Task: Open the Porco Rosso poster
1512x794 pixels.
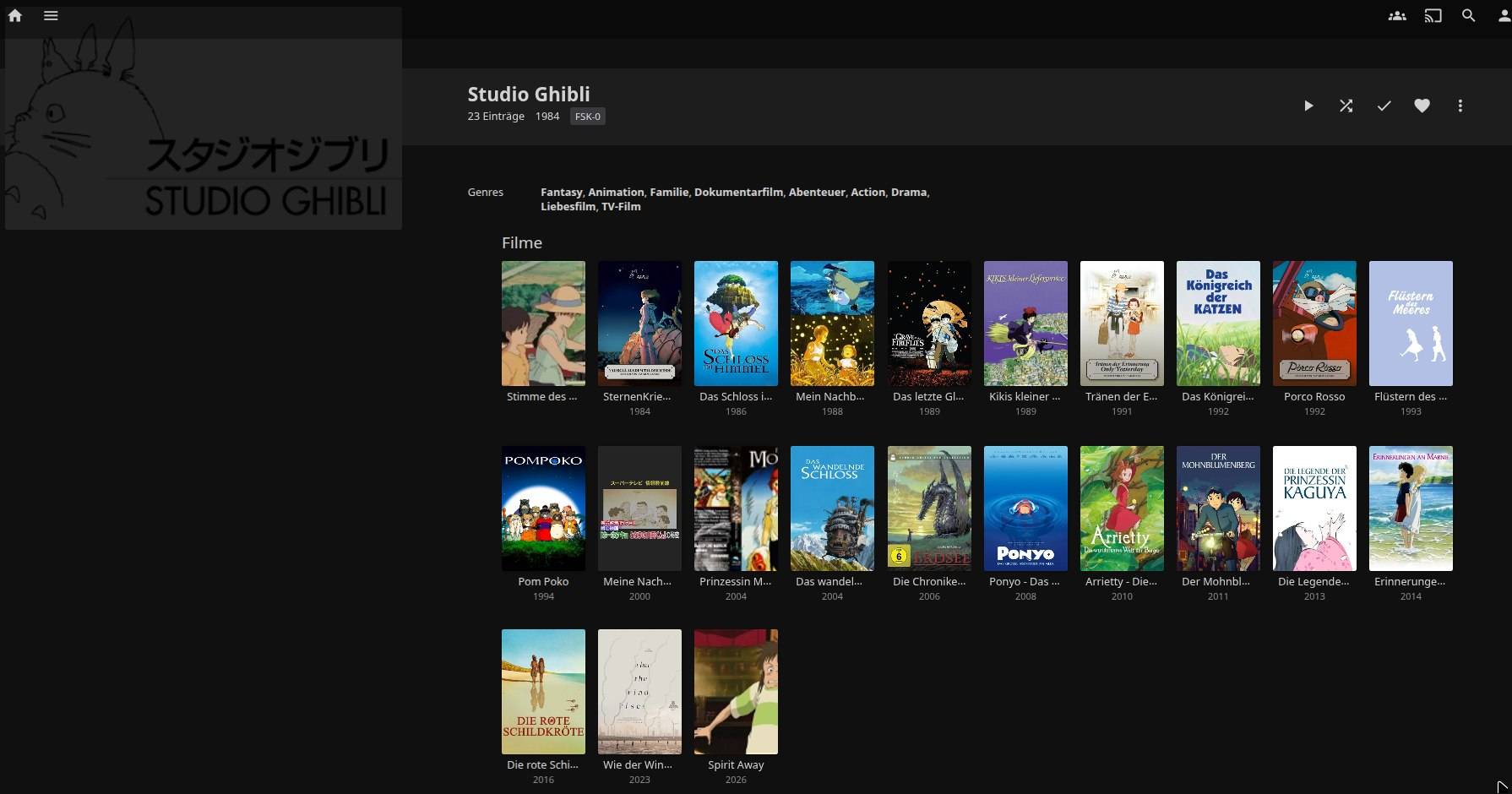Action: point(1314,324)
